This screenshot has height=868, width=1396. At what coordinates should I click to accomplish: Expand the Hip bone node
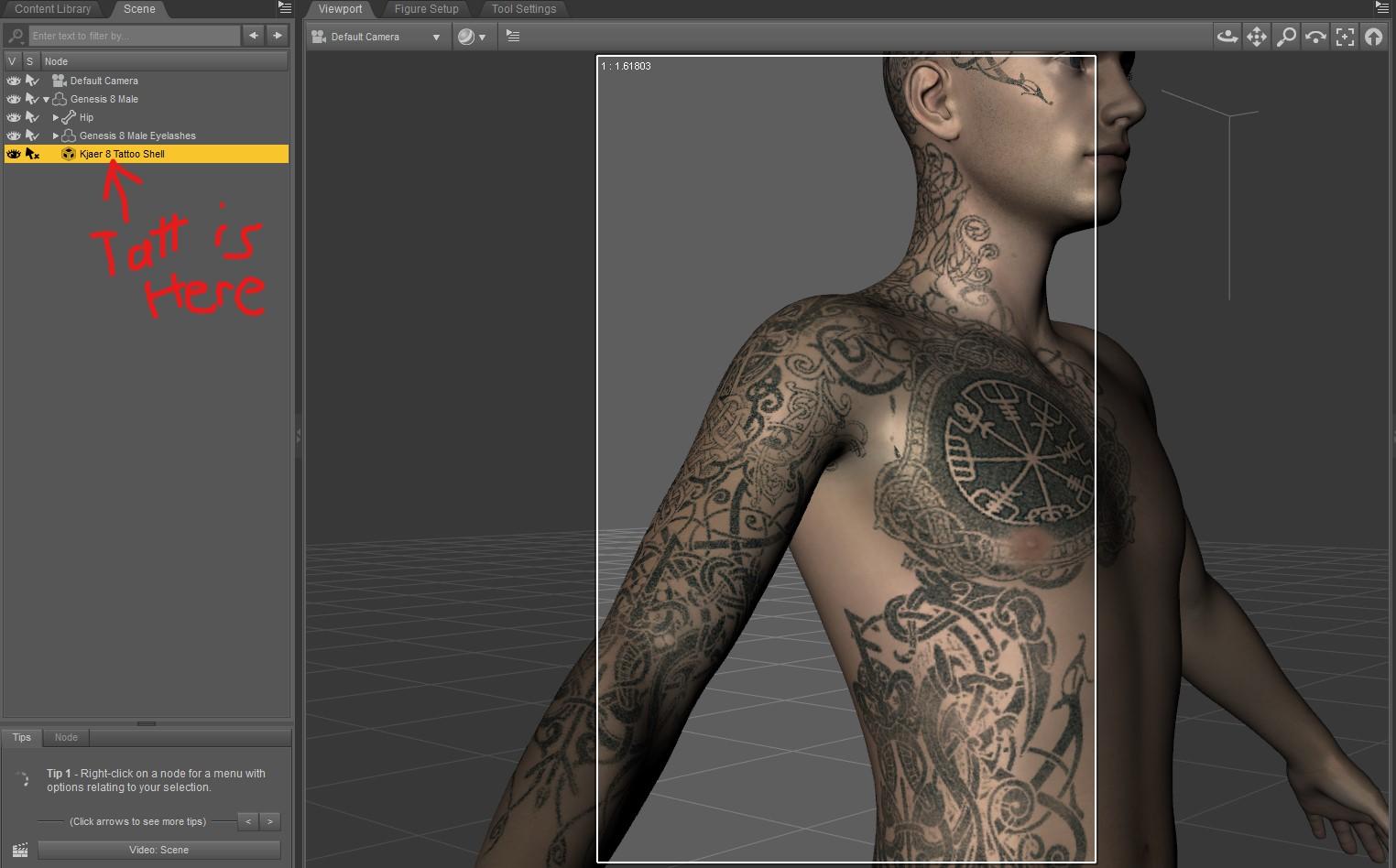(x=56, y=117)
